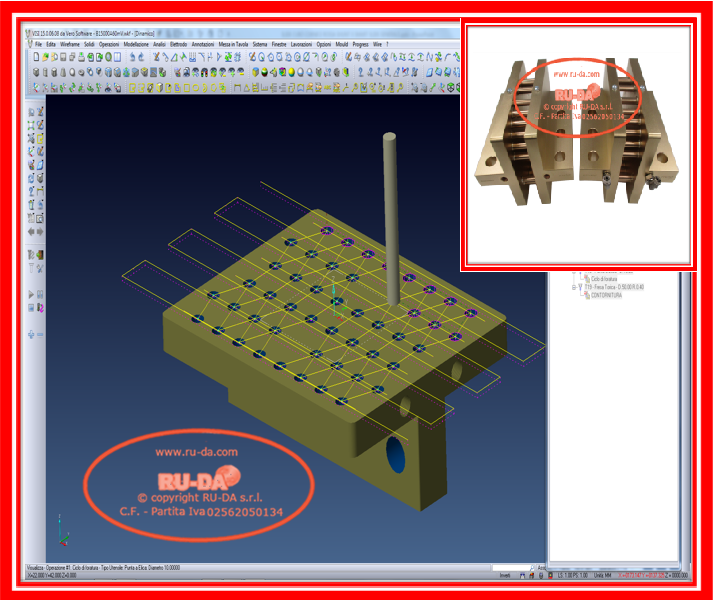Open the Modellazione menu
This screenshot has height=600, width=714.
(x=135, y=45)
